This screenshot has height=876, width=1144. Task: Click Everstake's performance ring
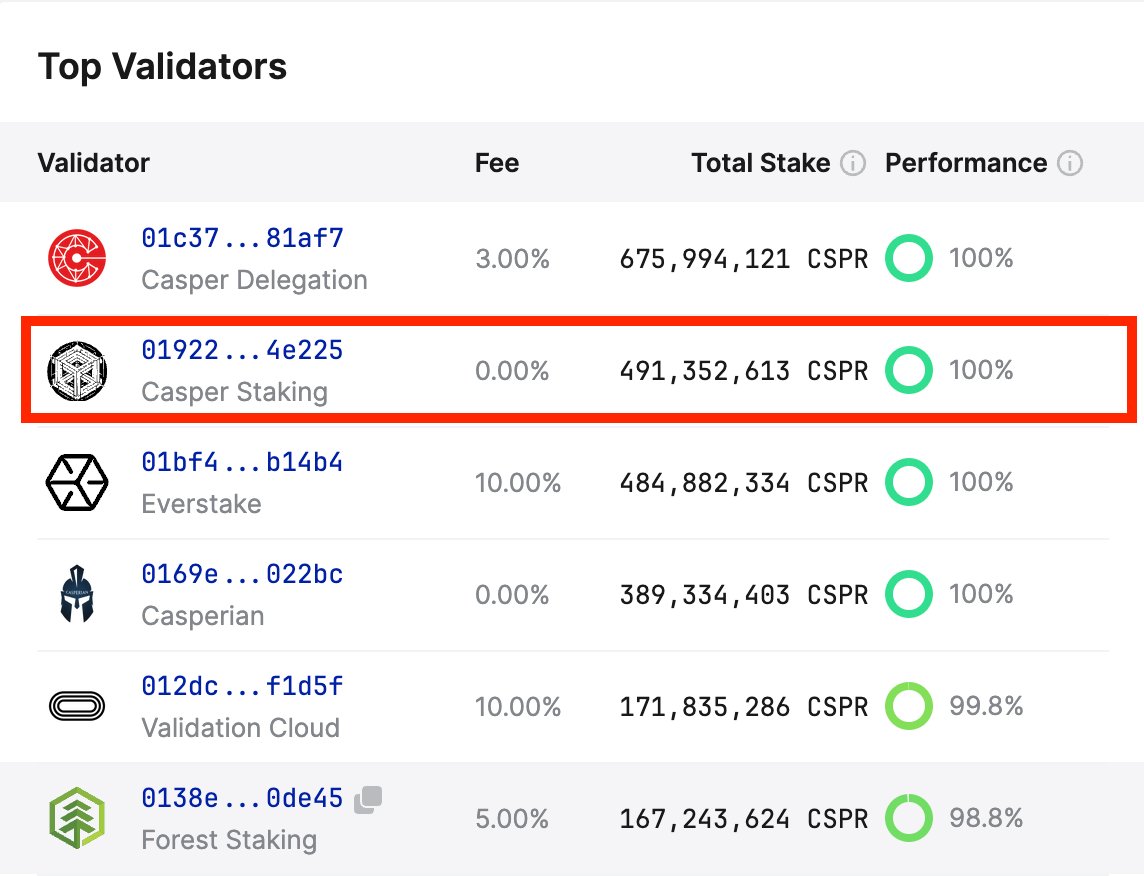click(x=909, y=482)
